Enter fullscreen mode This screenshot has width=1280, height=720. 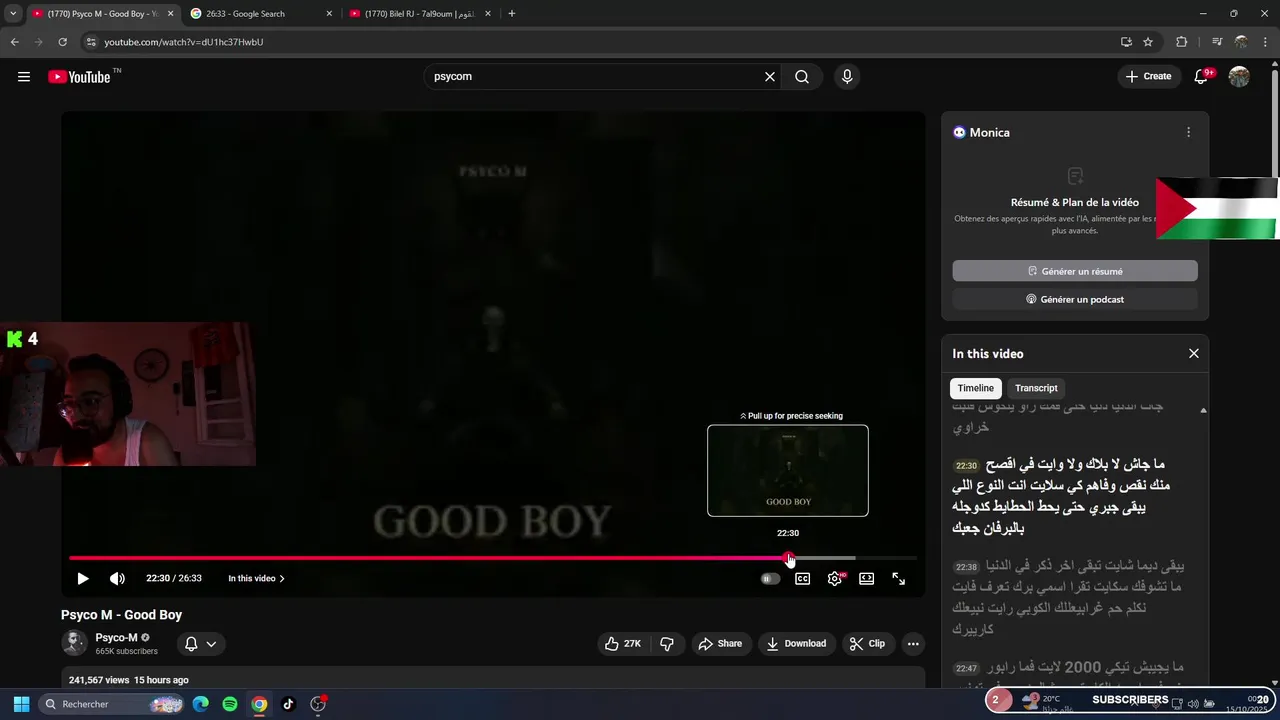pyautogui.click(x=899, y=578)
